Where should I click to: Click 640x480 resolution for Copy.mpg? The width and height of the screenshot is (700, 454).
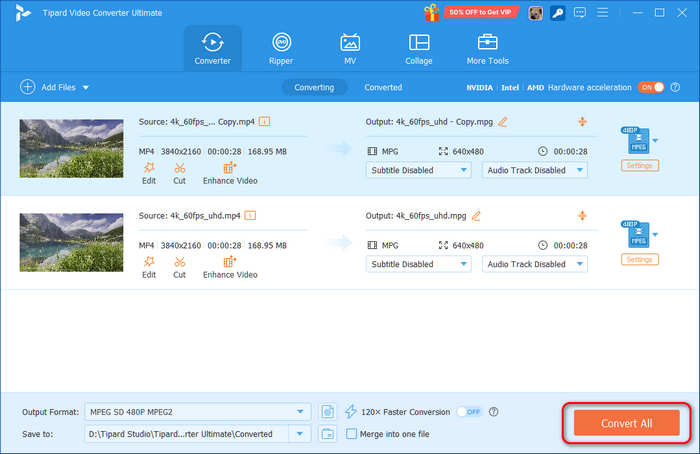click(468, 152)
